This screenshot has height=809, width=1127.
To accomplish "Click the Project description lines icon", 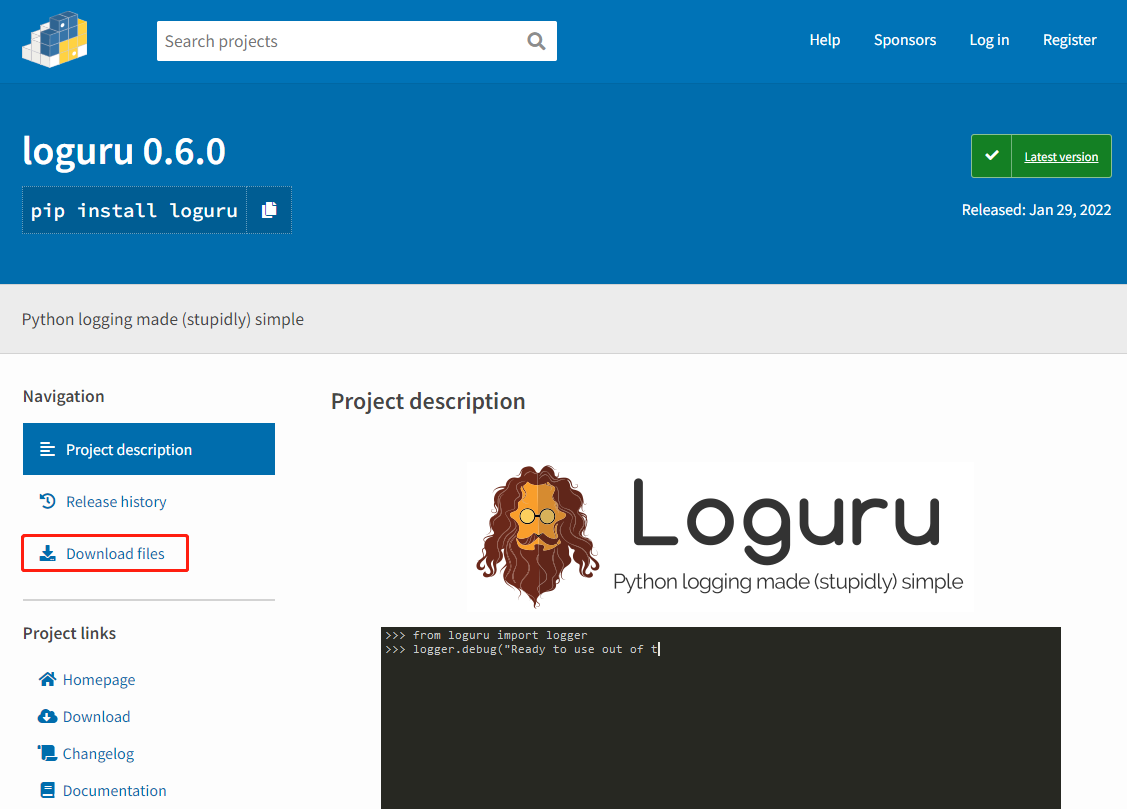I will click(x=47, y=449).
